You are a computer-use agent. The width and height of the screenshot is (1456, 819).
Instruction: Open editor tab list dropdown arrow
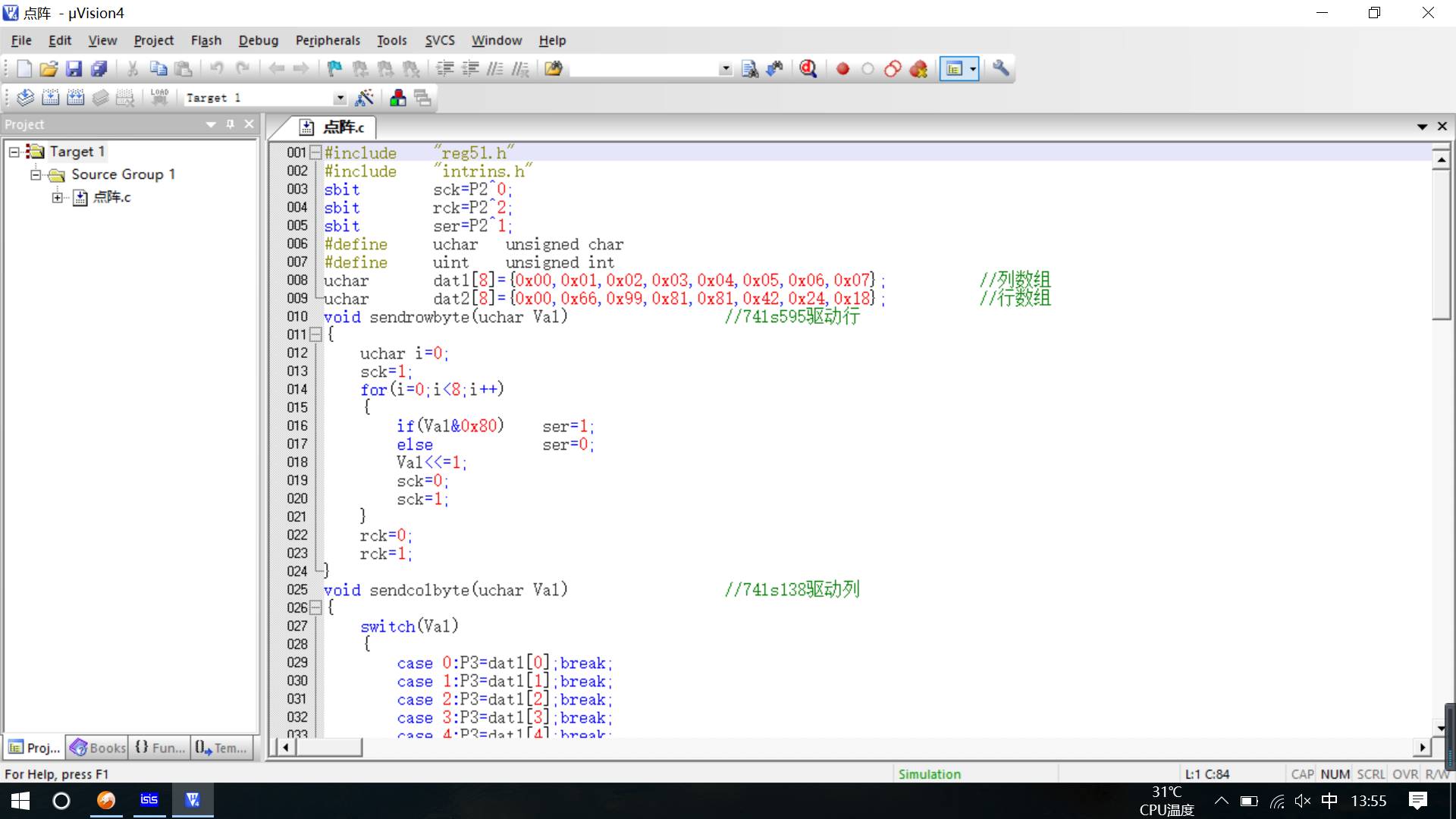click(1422, 127)
